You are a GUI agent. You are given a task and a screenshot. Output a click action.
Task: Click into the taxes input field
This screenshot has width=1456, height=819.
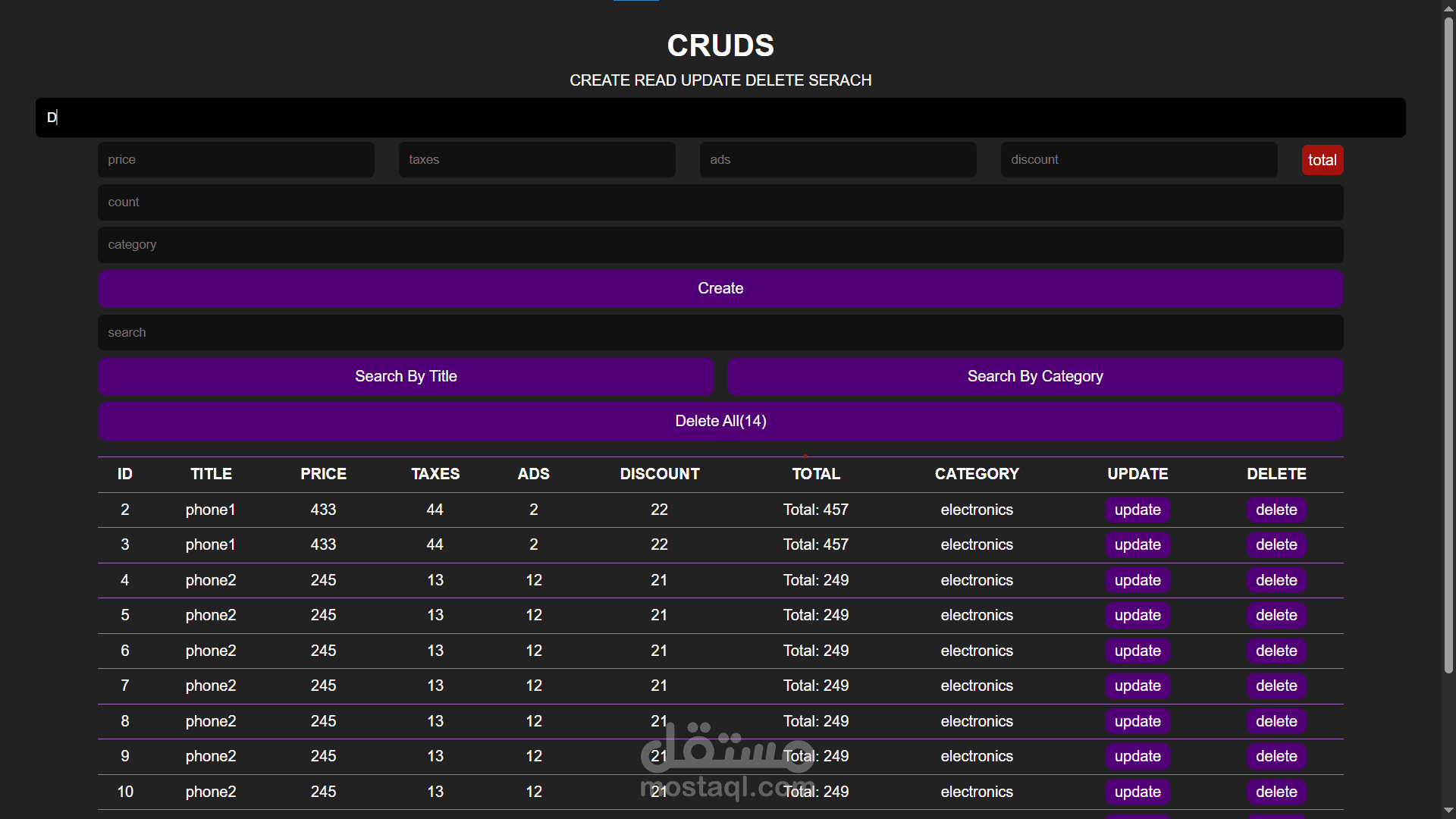point(536,160)
